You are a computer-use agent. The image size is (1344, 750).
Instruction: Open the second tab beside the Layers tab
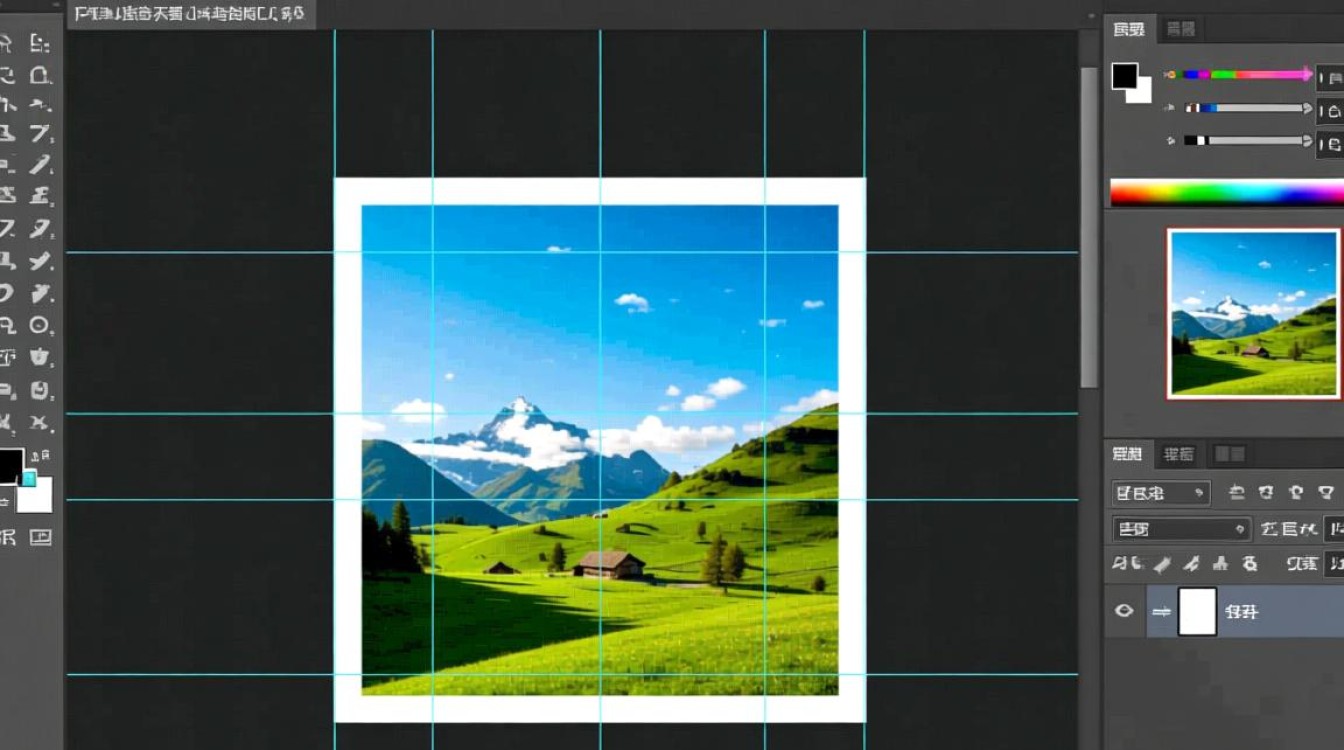point(1179,455)
